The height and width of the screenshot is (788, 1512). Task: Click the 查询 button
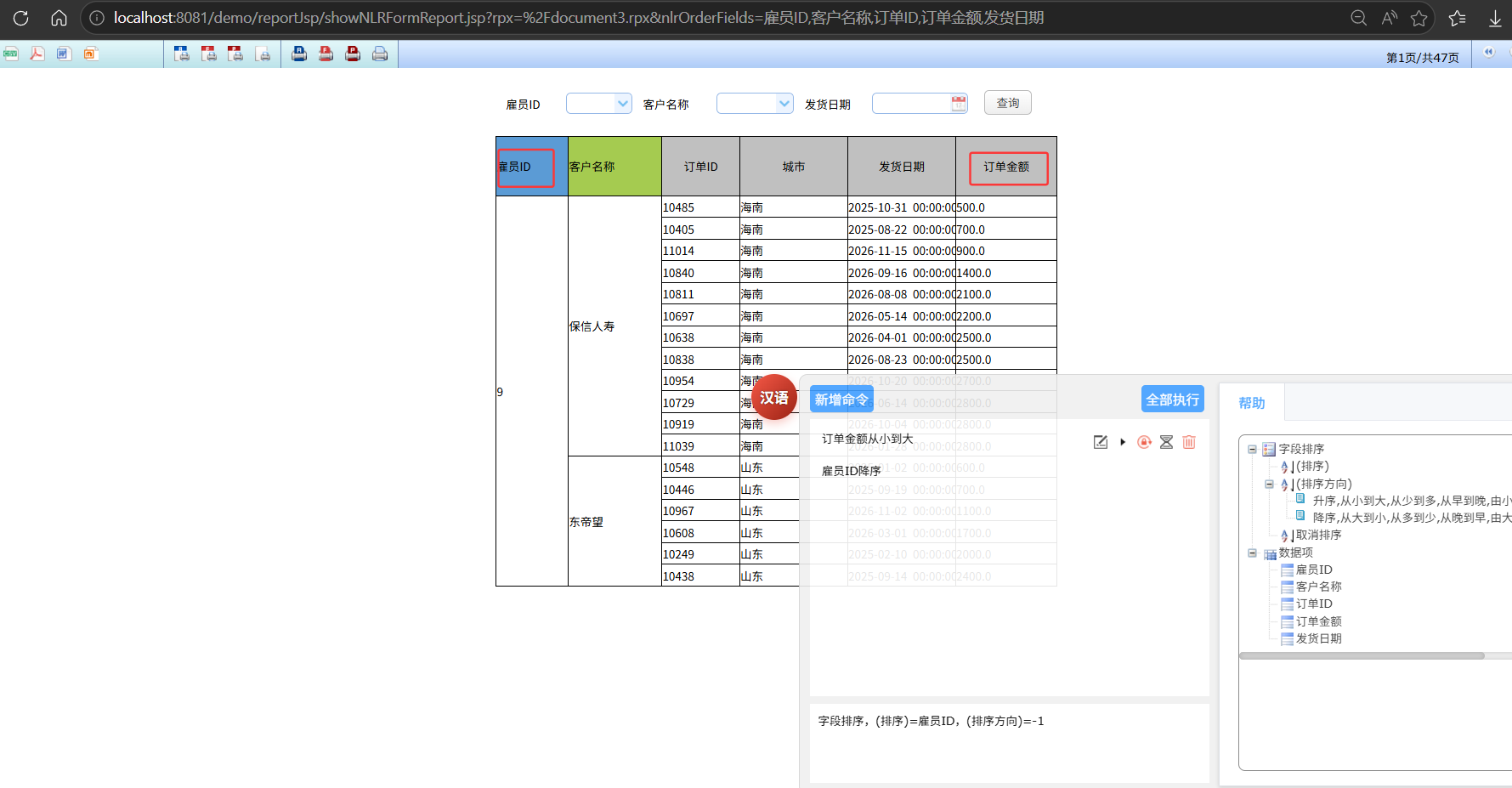pos(1007,103)
